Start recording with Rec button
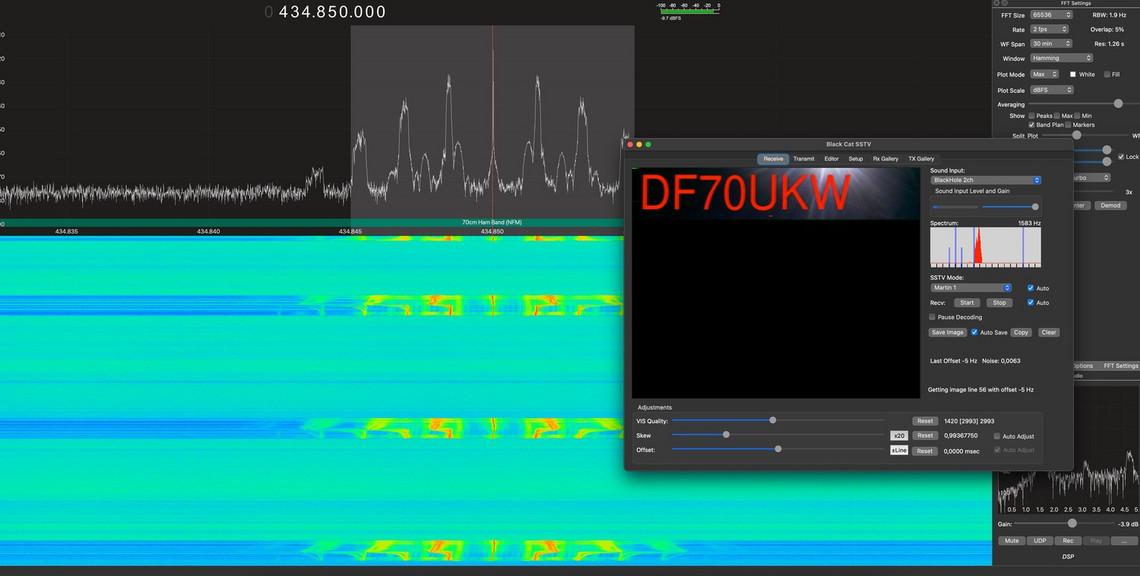Image resolution: width=1140 pixels, height=576 pixels. coord(1068,540)
